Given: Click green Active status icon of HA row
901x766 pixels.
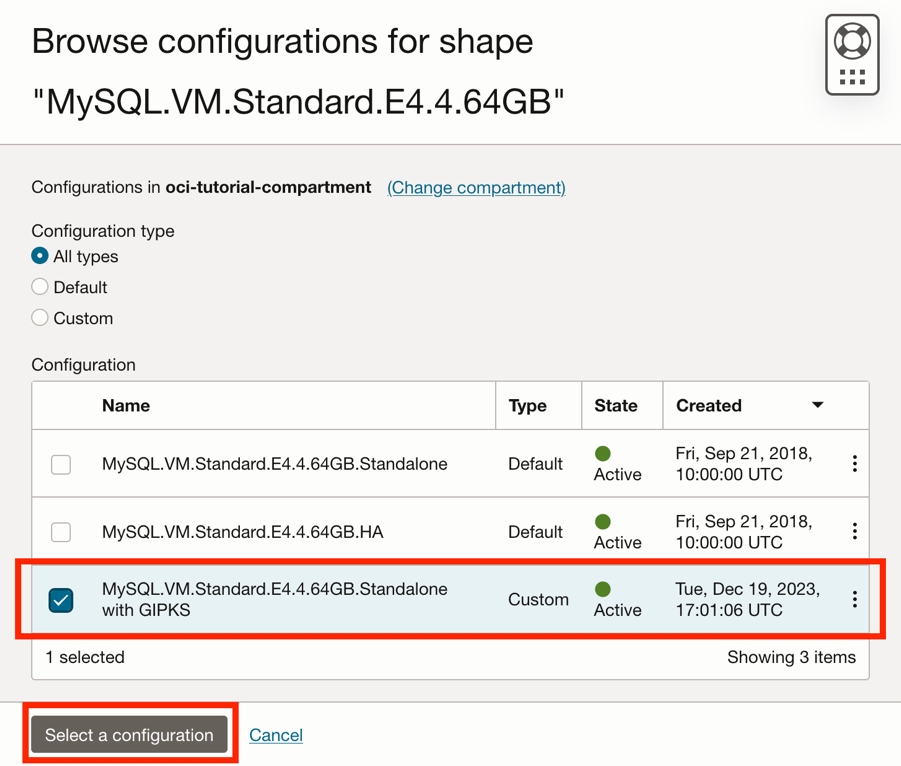Looking at the screenshot, I should pyautogui.click(x=603, y=522).
